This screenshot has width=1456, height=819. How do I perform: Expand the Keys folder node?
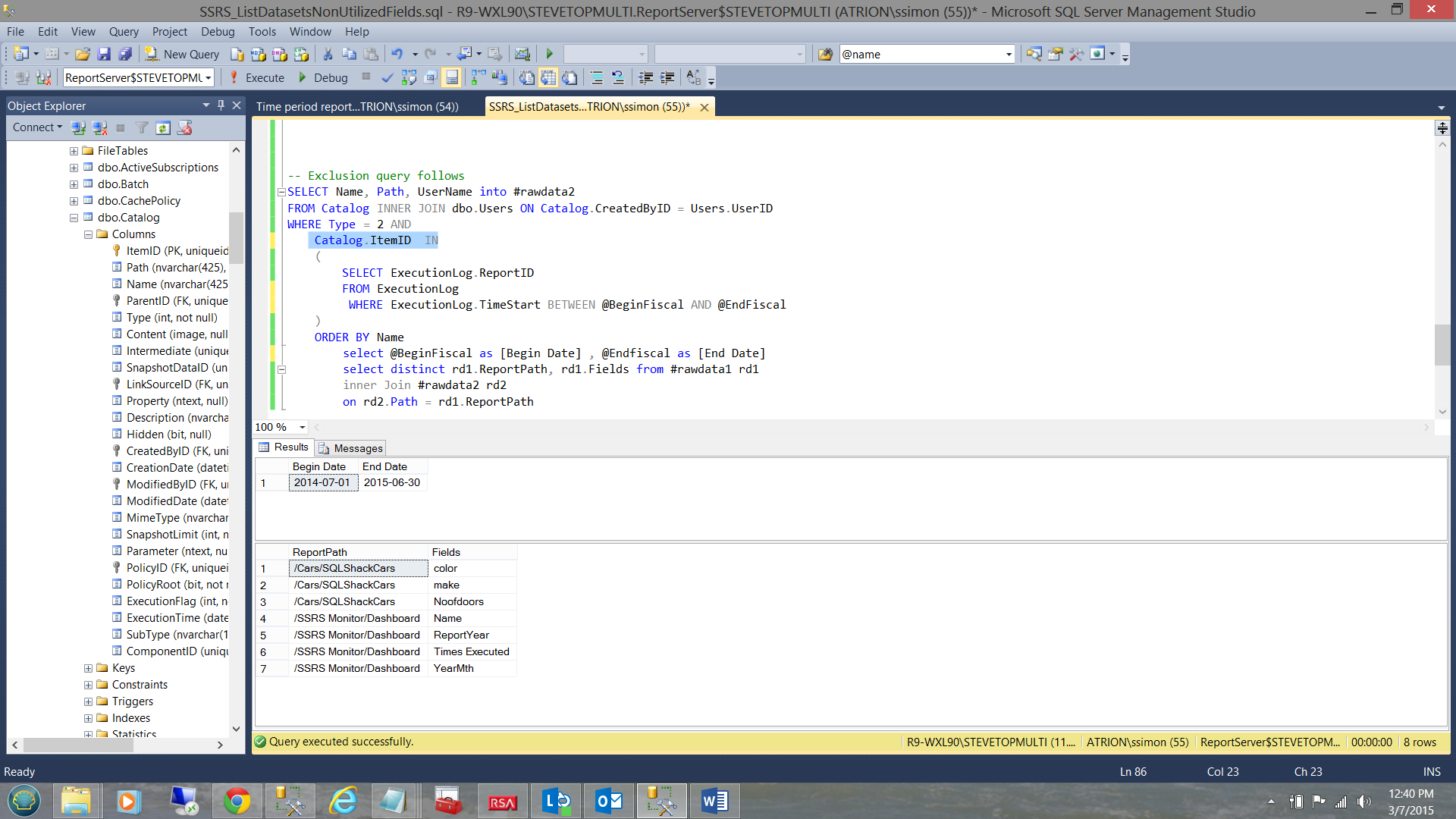[x=88, y=668]
